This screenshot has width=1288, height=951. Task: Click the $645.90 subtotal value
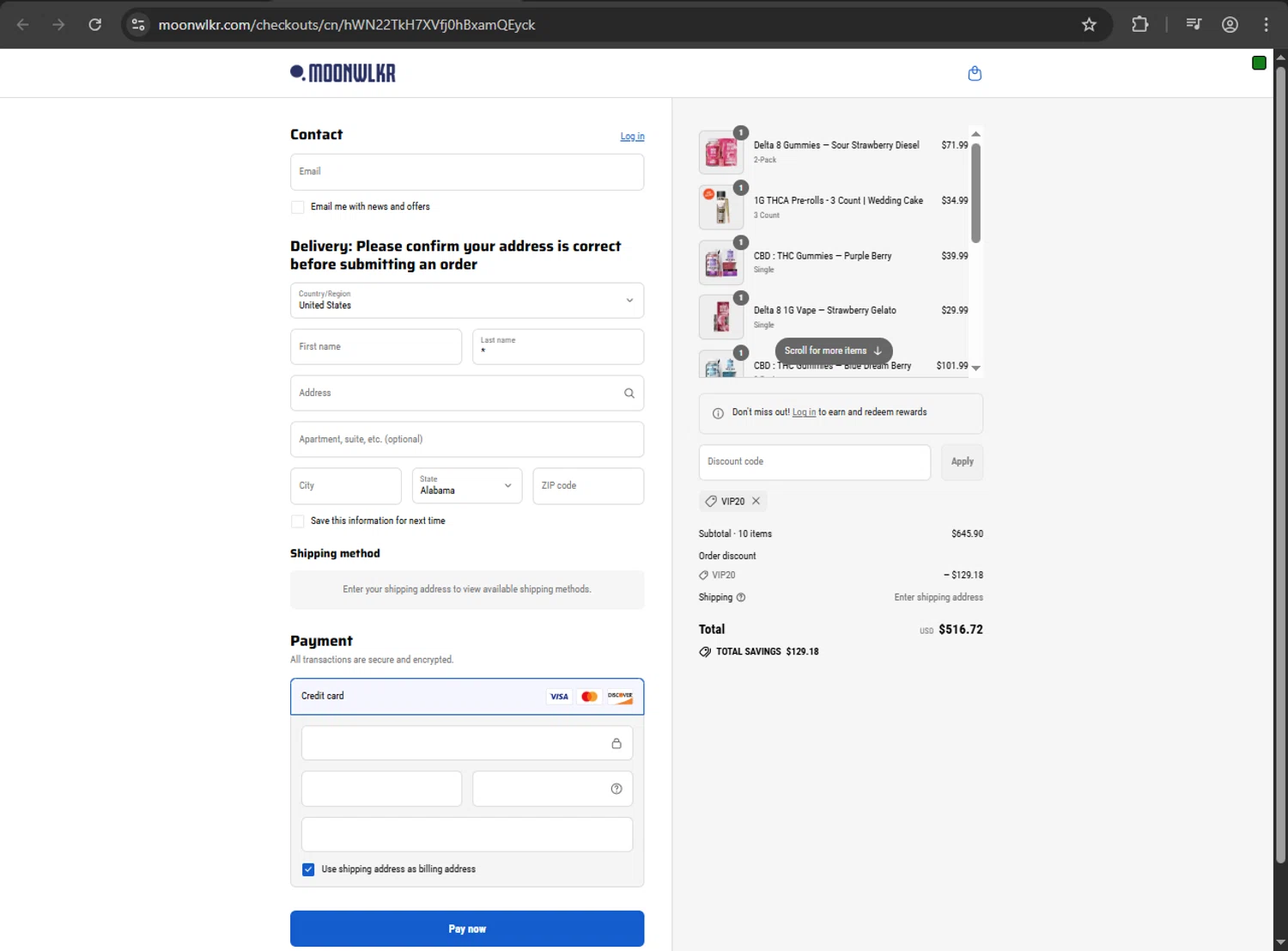pos(968,534)
